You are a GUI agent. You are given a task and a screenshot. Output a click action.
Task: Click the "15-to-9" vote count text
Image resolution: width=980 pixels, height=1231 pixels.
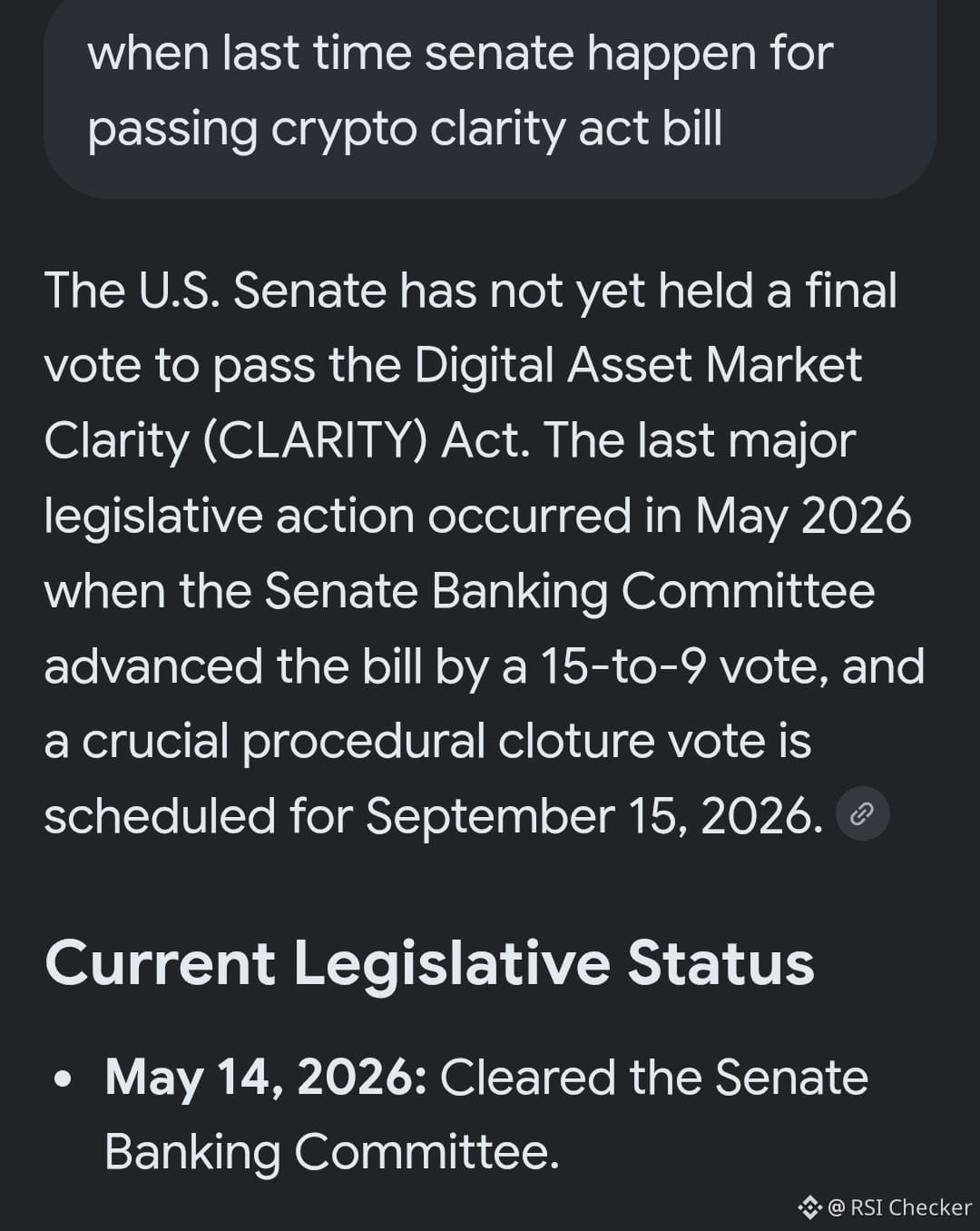pyautogui.click(x=622, y=666)
